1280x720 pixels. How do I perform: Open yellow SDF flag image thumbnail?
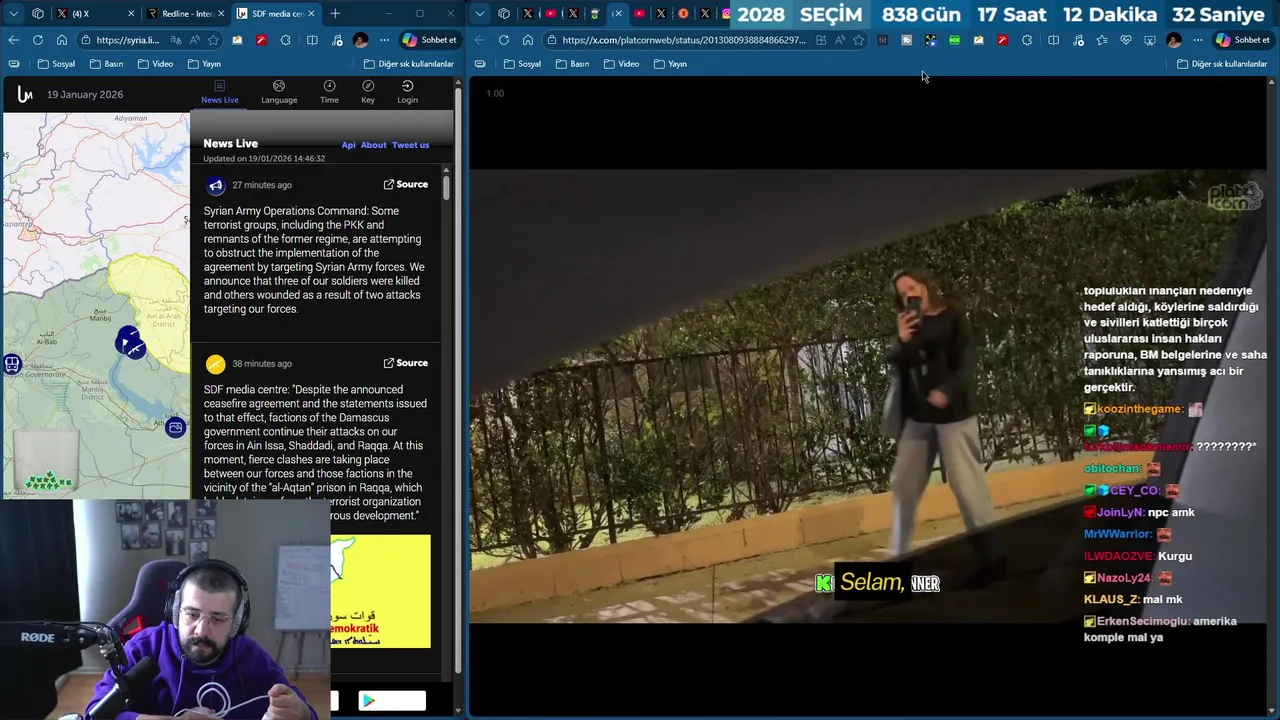tap(381, 591)
